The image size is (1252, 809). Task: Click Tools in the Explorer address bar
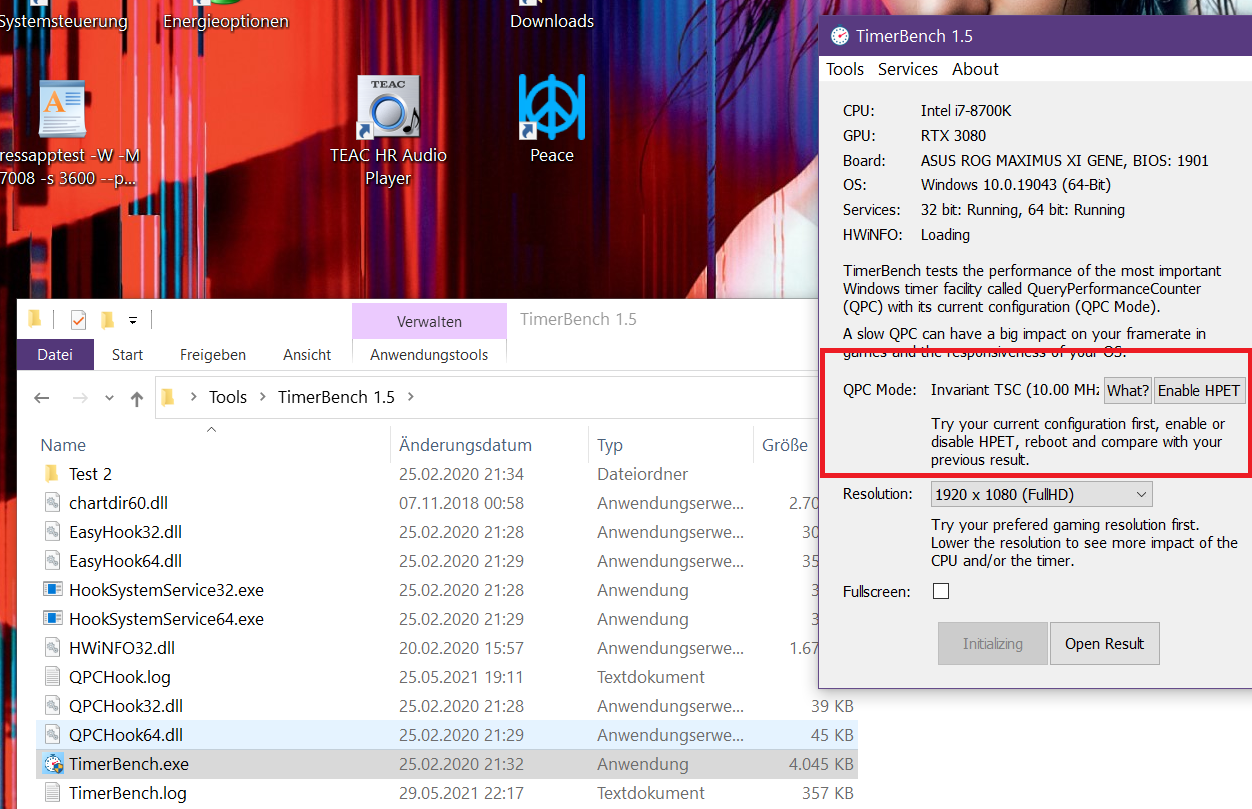coord(228,397)
